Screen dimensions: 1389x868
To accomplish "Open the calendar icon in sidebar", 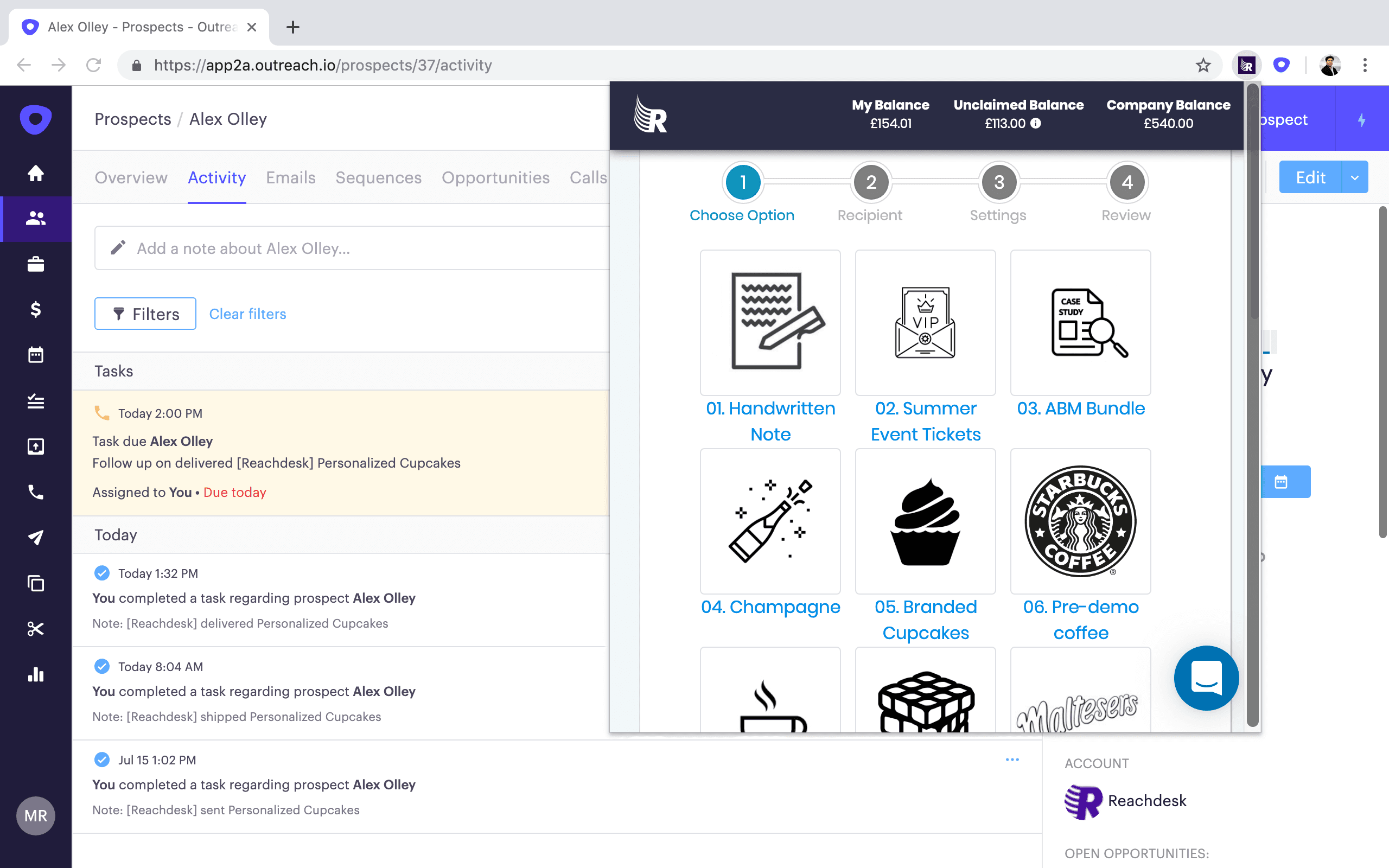I will click(36, 355).
